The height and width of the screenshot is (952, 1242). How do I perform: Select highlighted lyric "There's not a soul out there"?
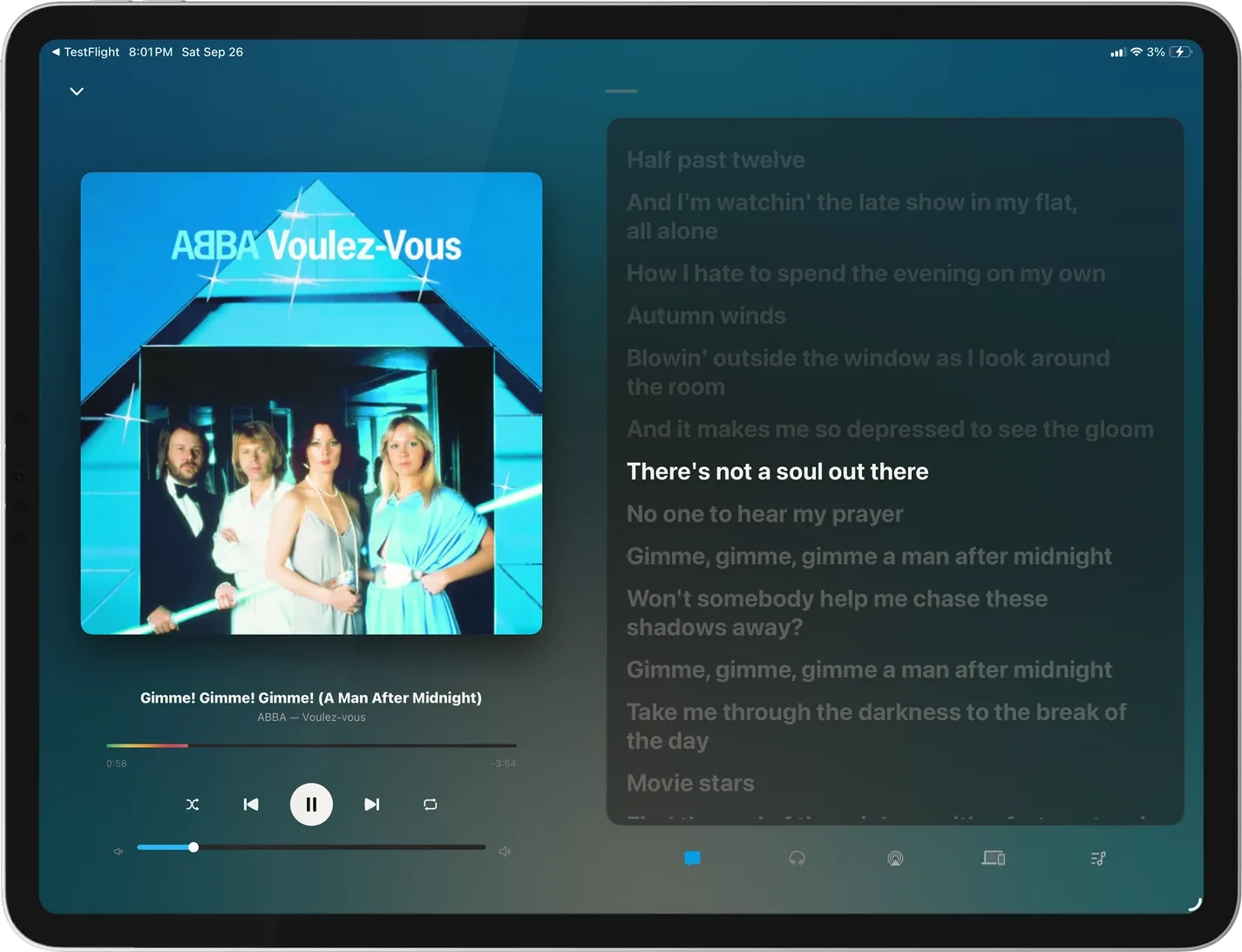click(x=777, y=472)
